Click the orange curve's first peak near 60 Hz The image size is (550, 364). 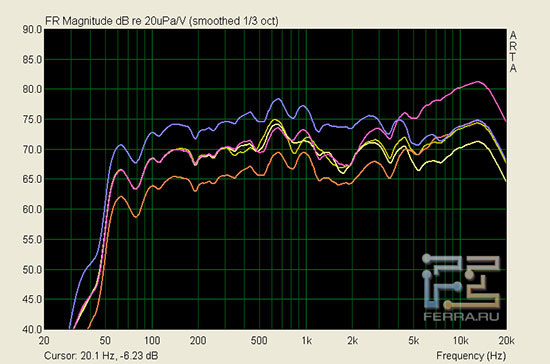tap(121, 197)
